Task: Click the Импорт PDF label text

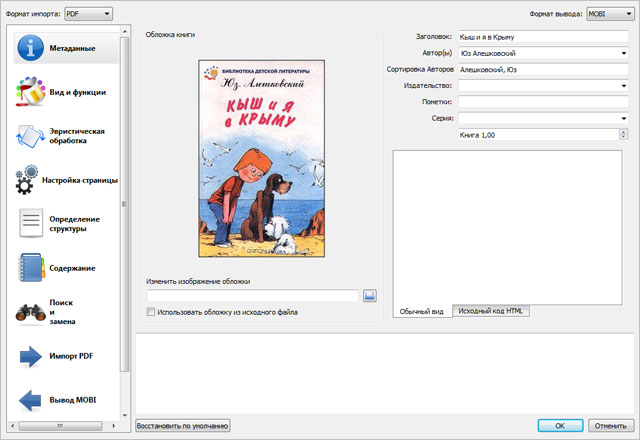Action: [x=71, y=356]
